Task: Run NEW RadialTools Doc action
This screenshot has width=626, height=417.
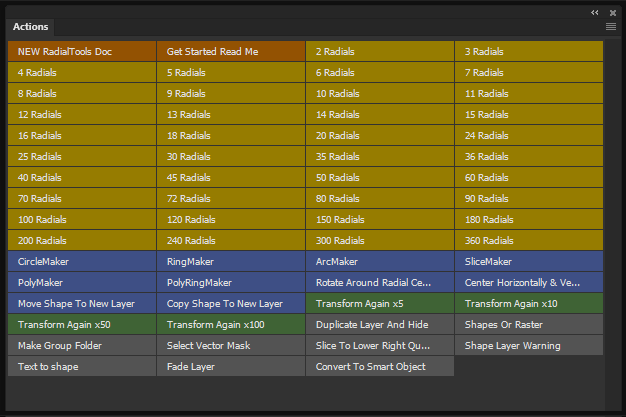Action: 82,51
